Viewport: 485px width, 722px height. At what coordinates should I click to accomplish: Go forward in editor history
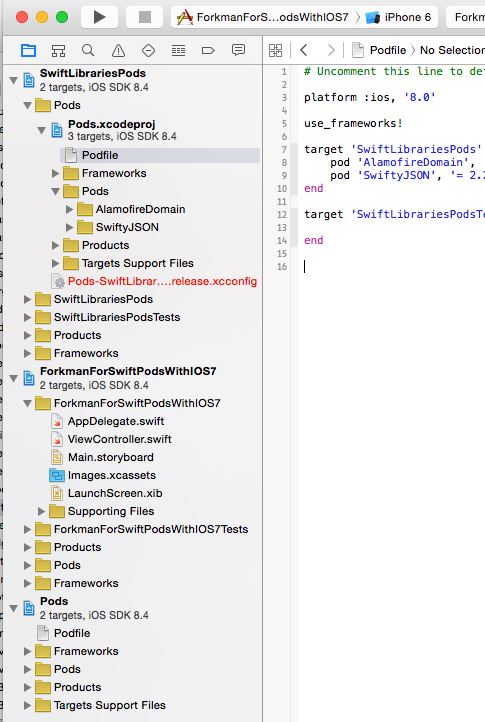point(331,50)
